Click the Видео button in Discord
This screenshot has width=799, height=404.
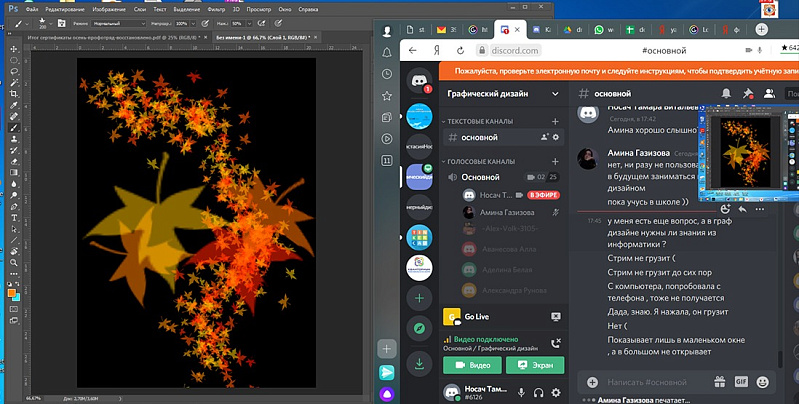(472, 365)
